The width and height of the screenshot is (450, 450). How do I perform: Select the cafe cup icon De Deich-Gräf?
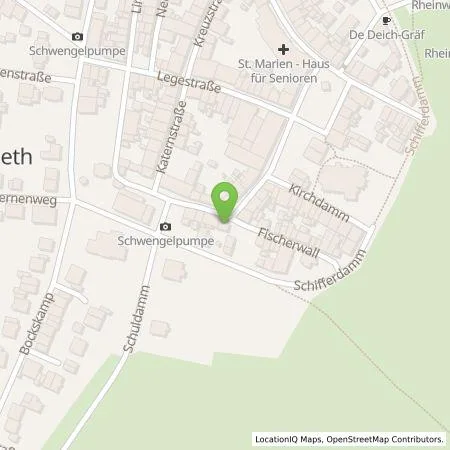(386, 21)
